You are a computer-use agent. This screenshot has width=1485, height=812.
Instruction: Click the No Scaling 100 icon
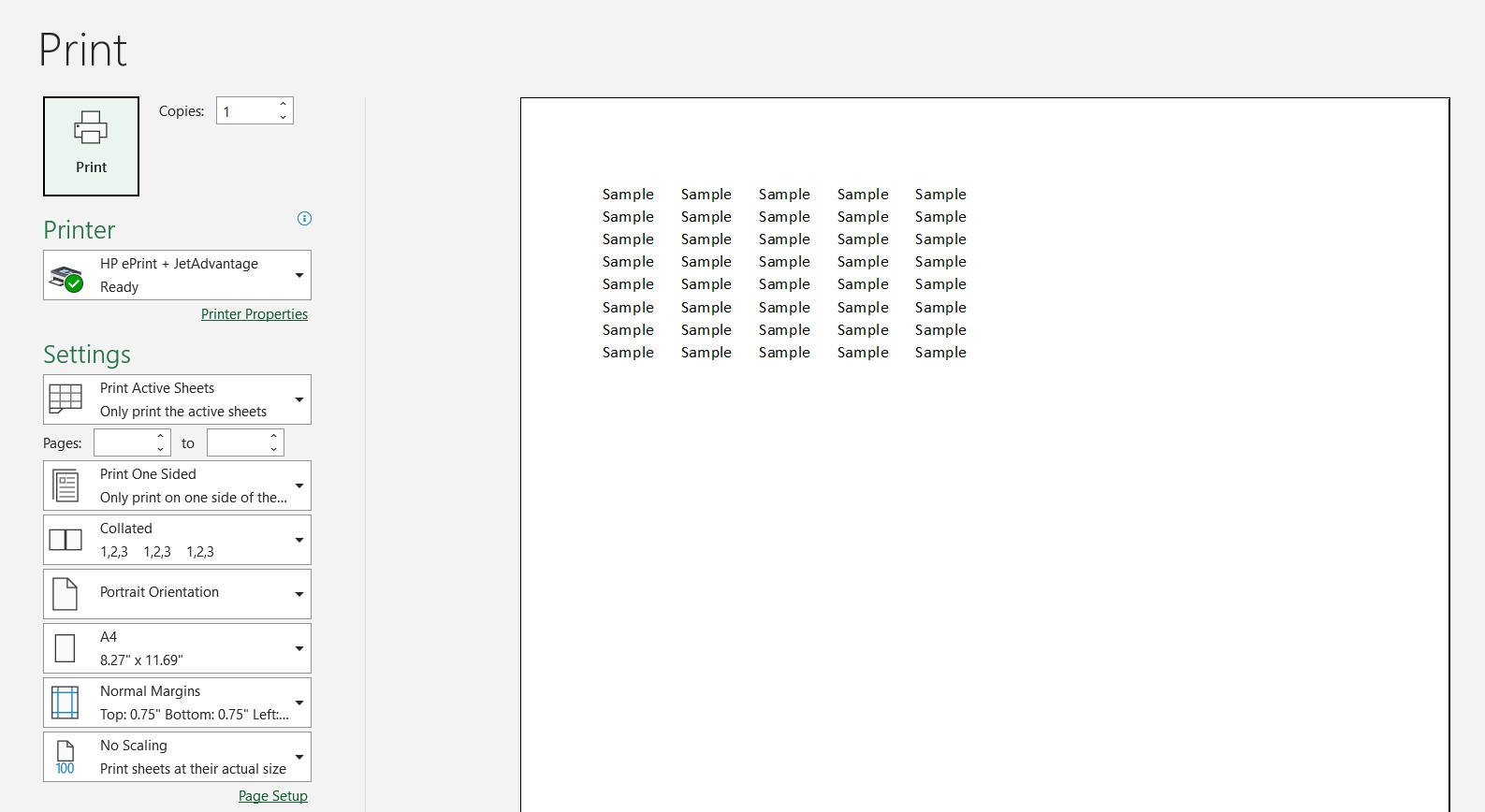[x=66, y=757]
